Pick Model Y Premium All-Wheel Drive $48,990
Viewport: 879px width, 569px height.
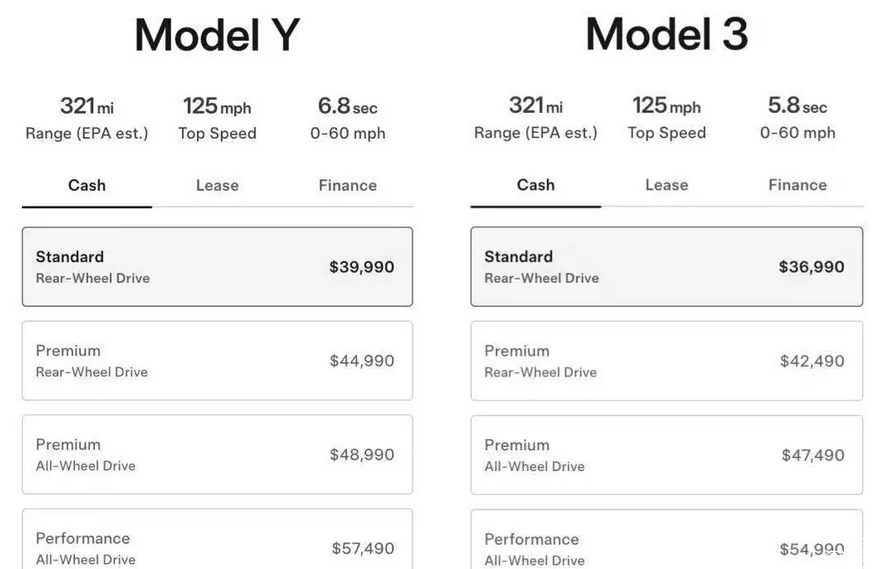point(217,455)
